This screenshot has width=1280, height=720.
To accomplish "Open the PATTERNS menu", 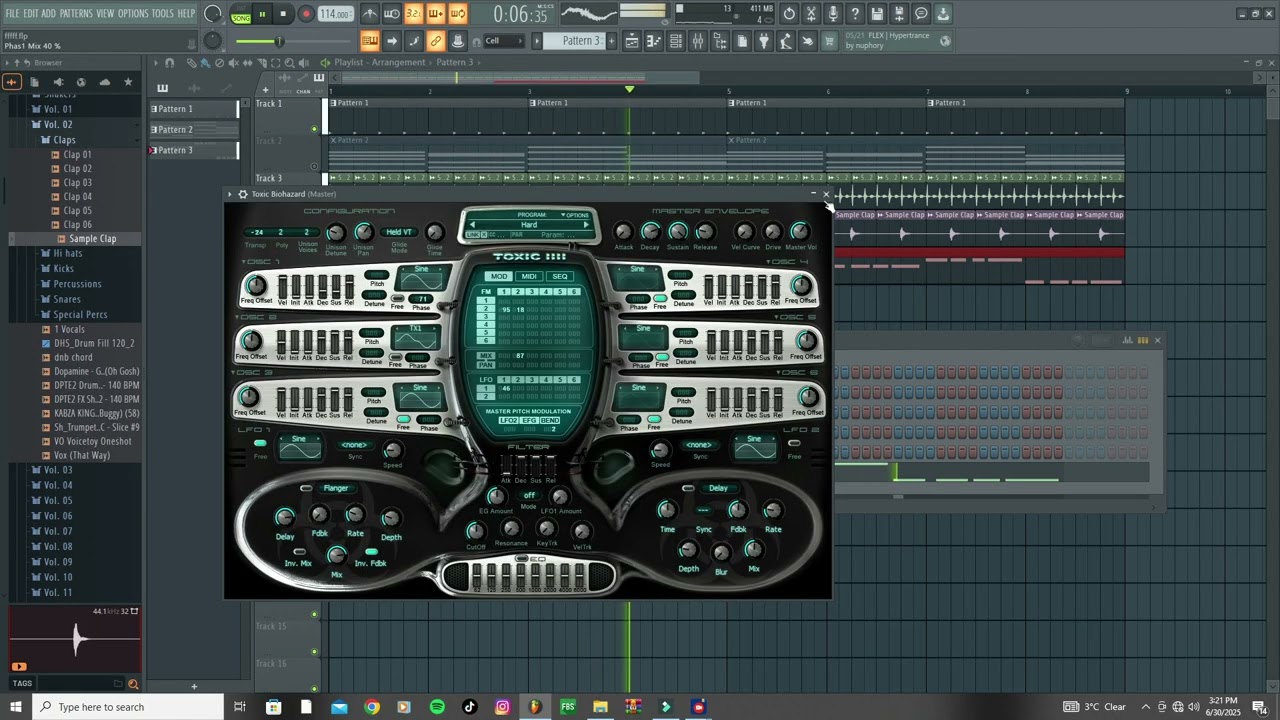I will pyautogui.click(x=76, y=14).
